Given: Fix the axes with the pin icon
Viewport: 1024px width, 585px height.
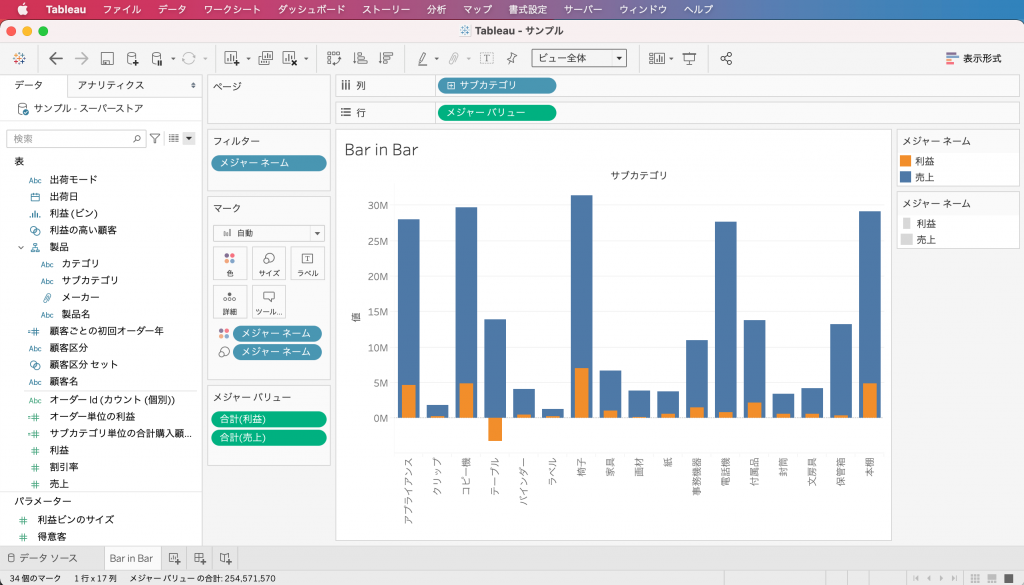Looking at the screenshot, I should 512,59.
